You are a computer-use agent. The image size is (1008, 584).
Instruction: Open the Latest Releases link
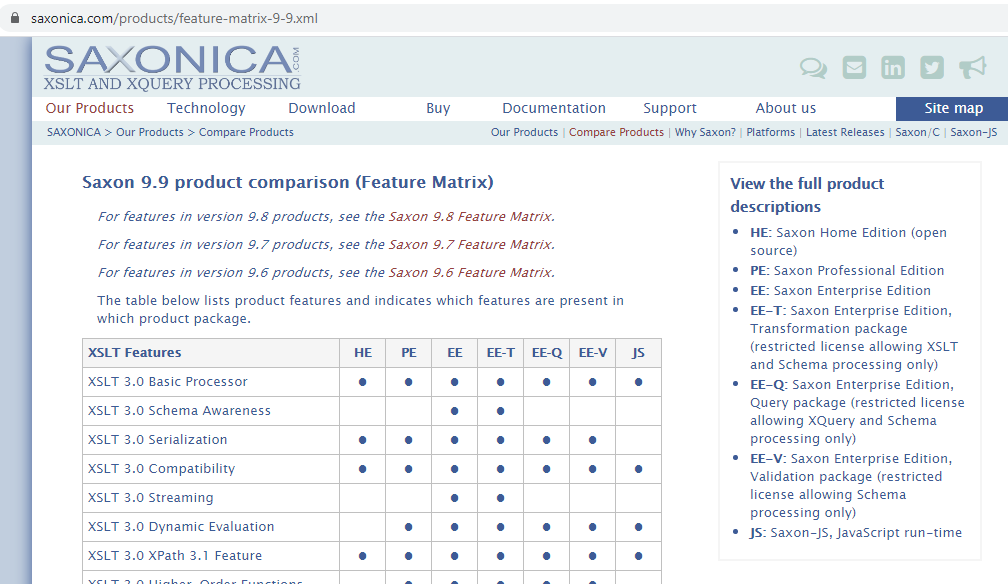point(845,132)
